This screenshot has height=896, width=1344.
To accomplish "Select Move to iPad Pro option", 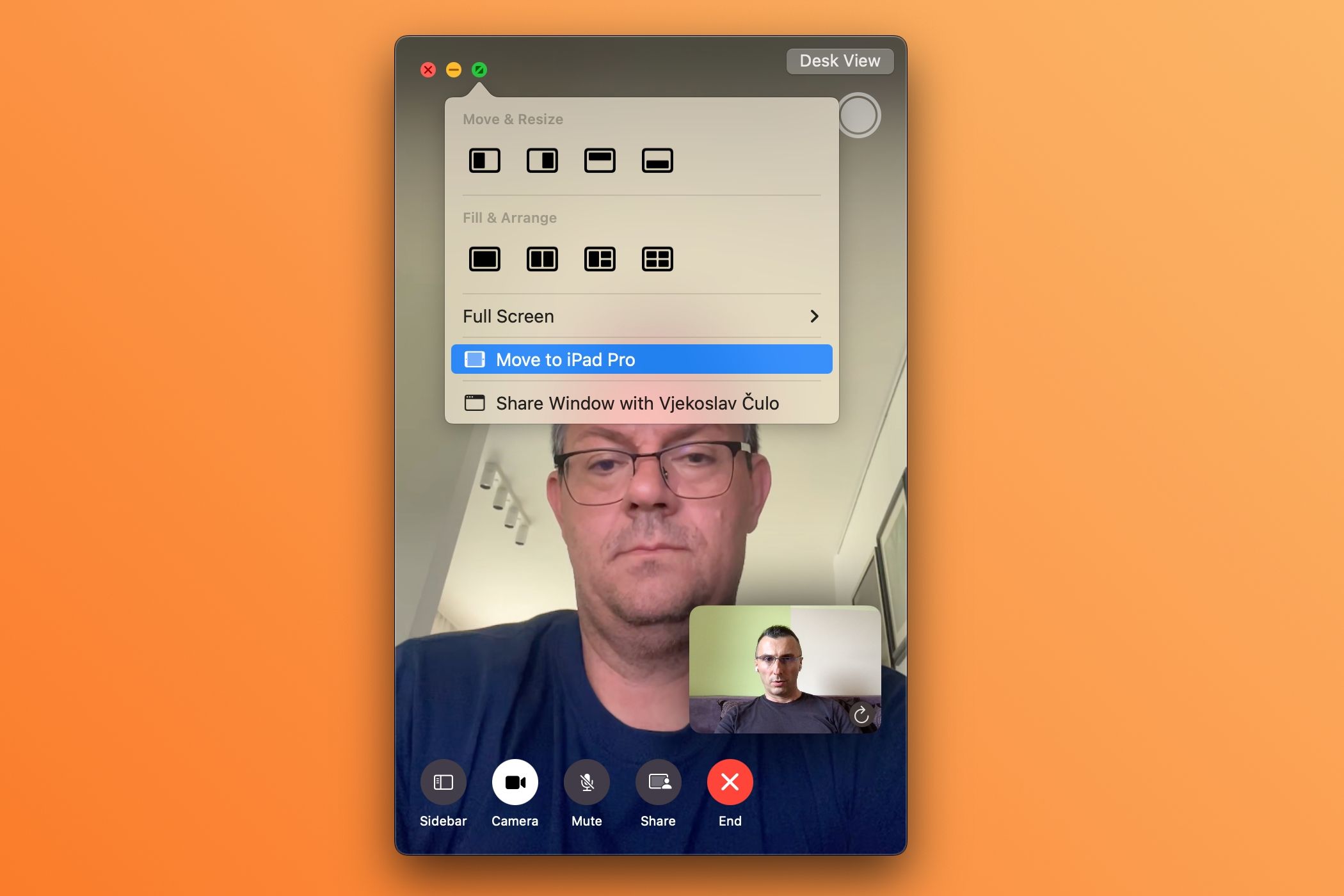I will click(640, 358).
